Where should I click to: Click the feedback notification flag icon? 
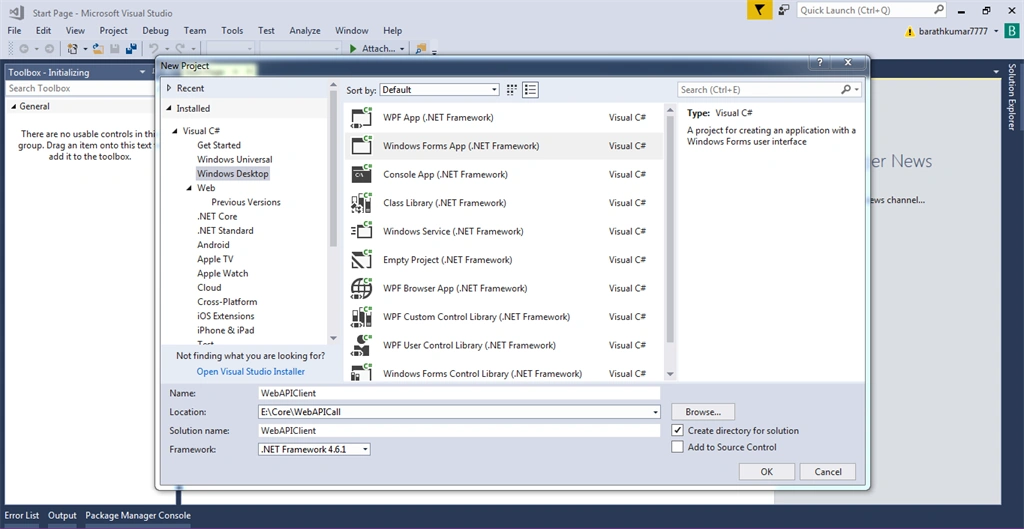point(760,10)
